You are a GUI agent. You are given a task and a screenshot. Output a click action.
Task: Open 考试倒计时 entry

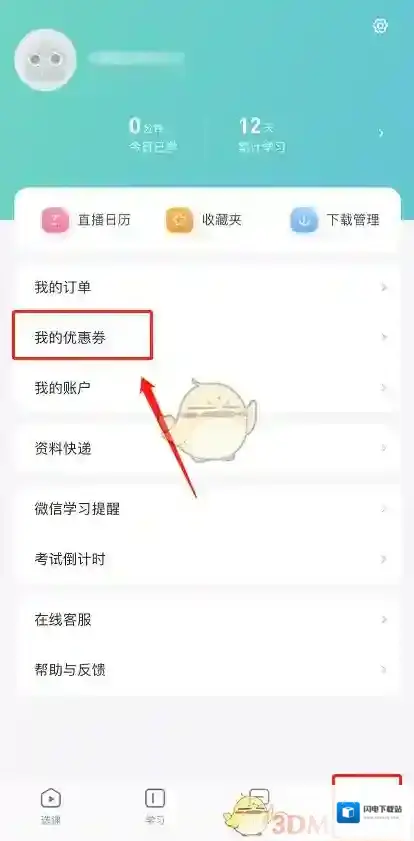208,559
